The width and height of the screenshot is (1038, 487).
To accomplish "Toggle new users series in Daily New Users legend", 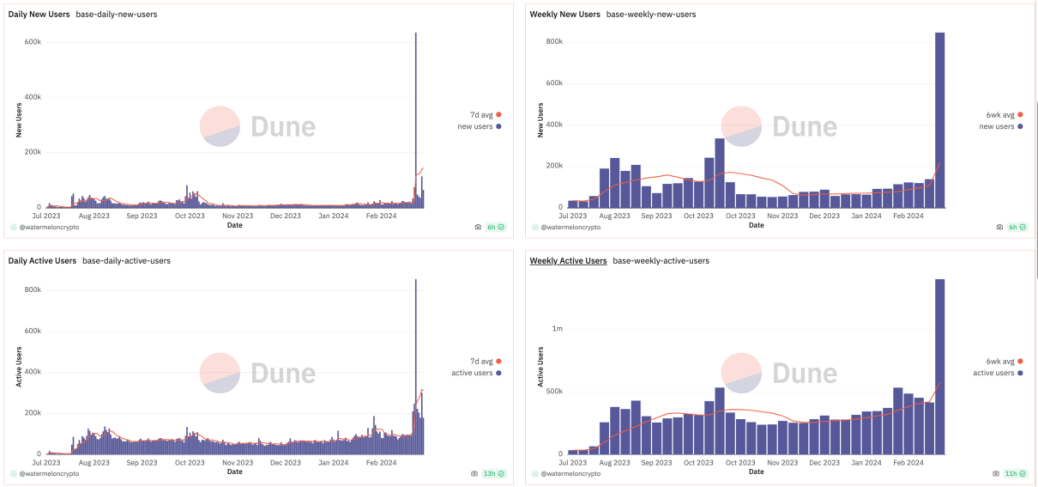I will point(481,126).
